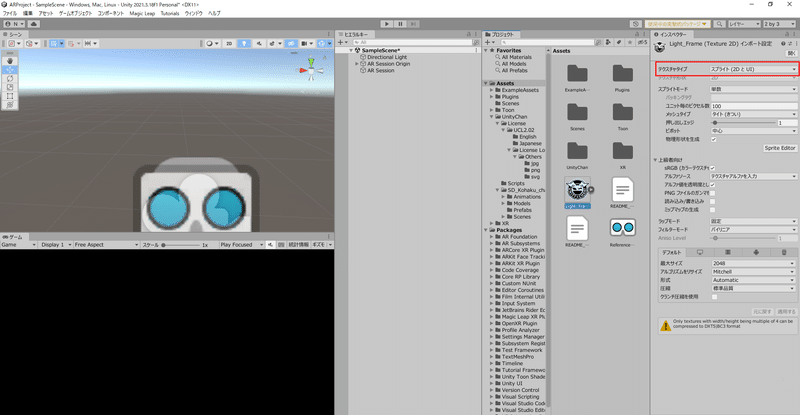Open the account 'N' dropdown
This screenshot has height=415, width=800.
click(x=14, y=24)
